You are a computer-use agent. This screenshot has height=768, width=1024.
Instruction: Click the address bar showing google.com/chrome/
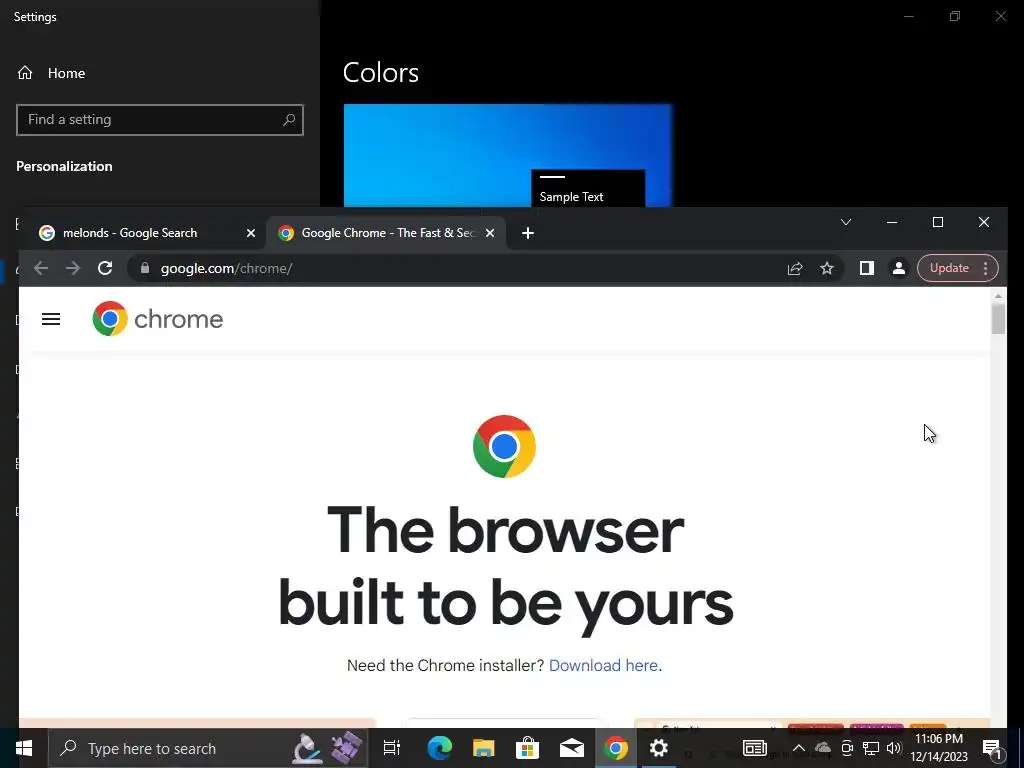457,268
